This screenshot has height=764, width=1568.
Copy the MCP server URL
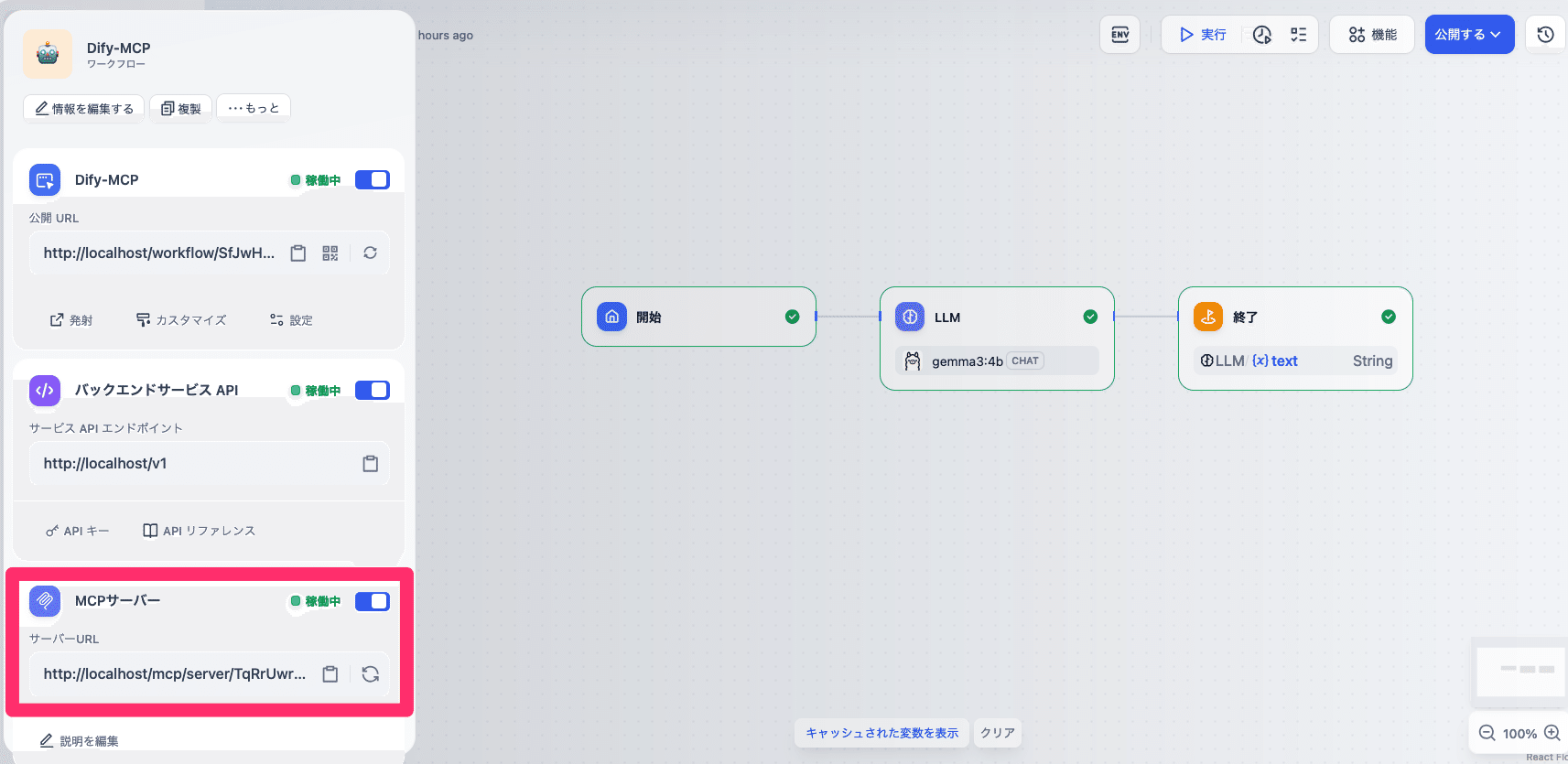pyautogui.click(x=330, y=674)
